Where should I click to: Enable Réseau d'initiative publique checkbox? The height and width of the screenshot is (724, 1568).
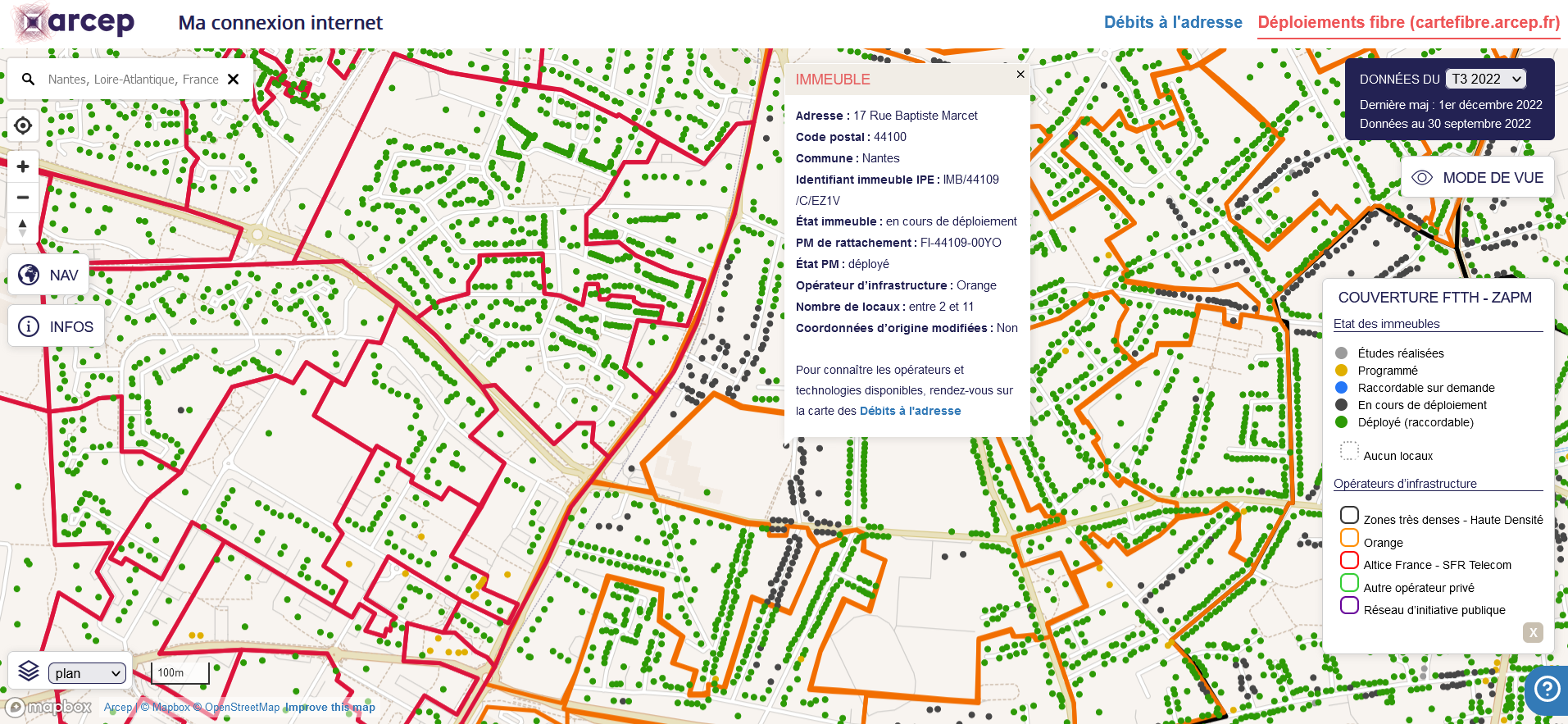click(1349, 605)
